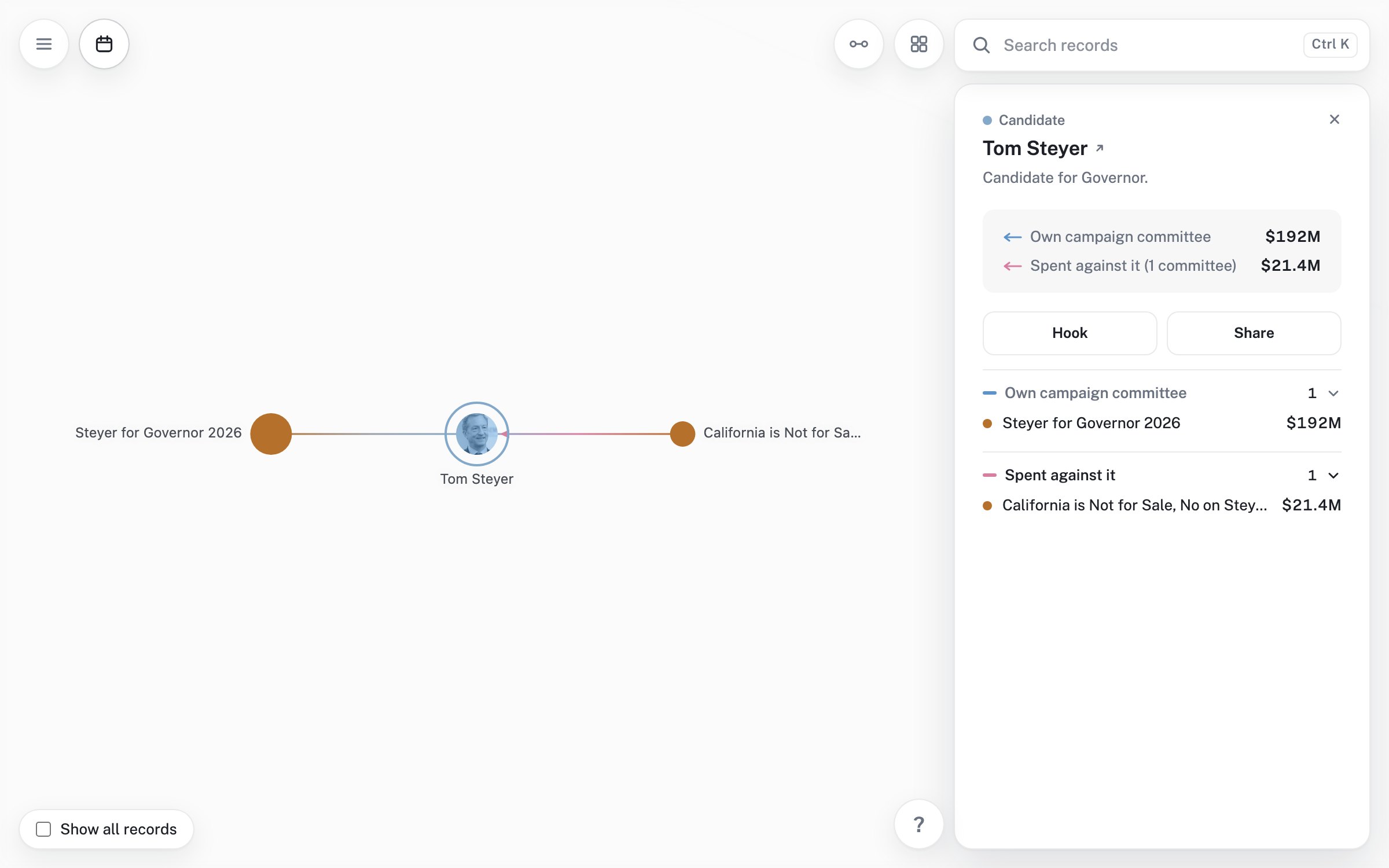Collapse the Spent against it section
The width and height of the screenshot is (1389, 868).
[x=1333, y=476]
